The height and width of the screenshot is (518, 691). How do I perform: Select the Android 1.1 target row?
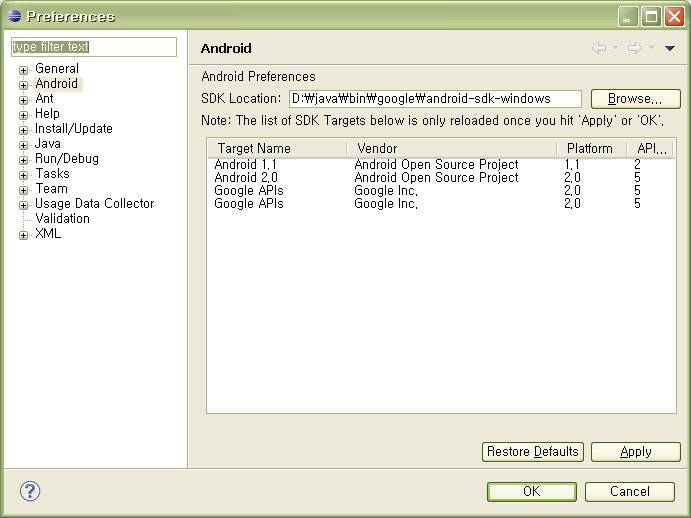coord(441,164)
